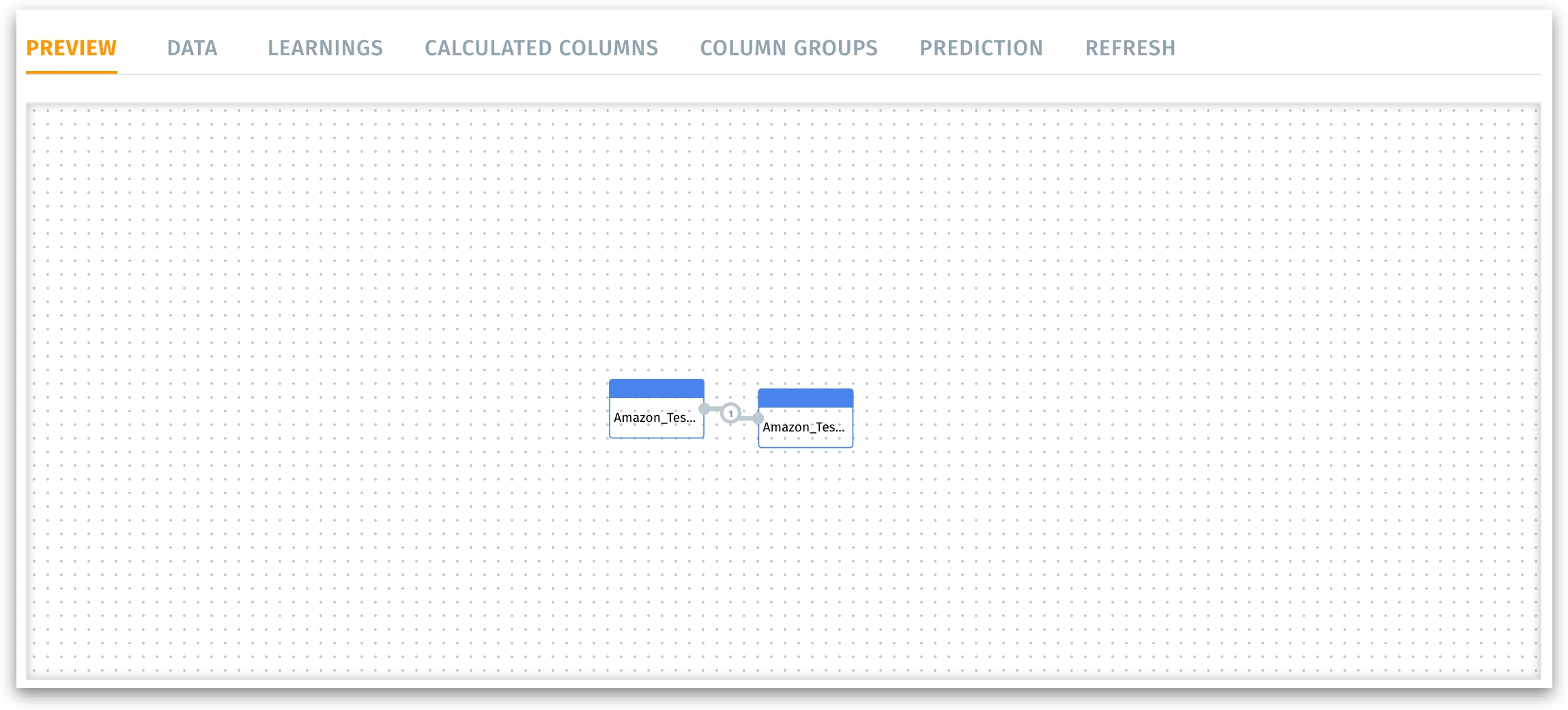1568x710 pixels.
Task: Click the right Amazon_Tes... table label
Action: point(803,427)
